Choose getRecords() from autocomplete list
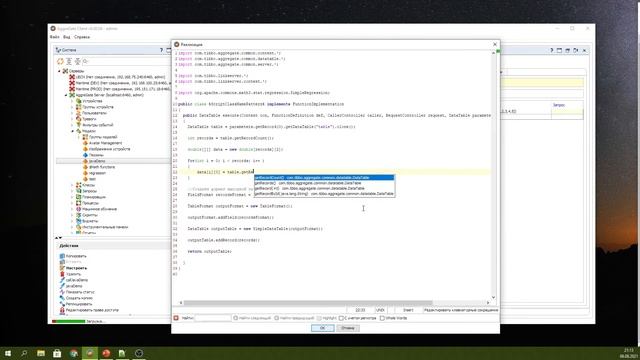 pyautogui.click(x=324, y=183)
